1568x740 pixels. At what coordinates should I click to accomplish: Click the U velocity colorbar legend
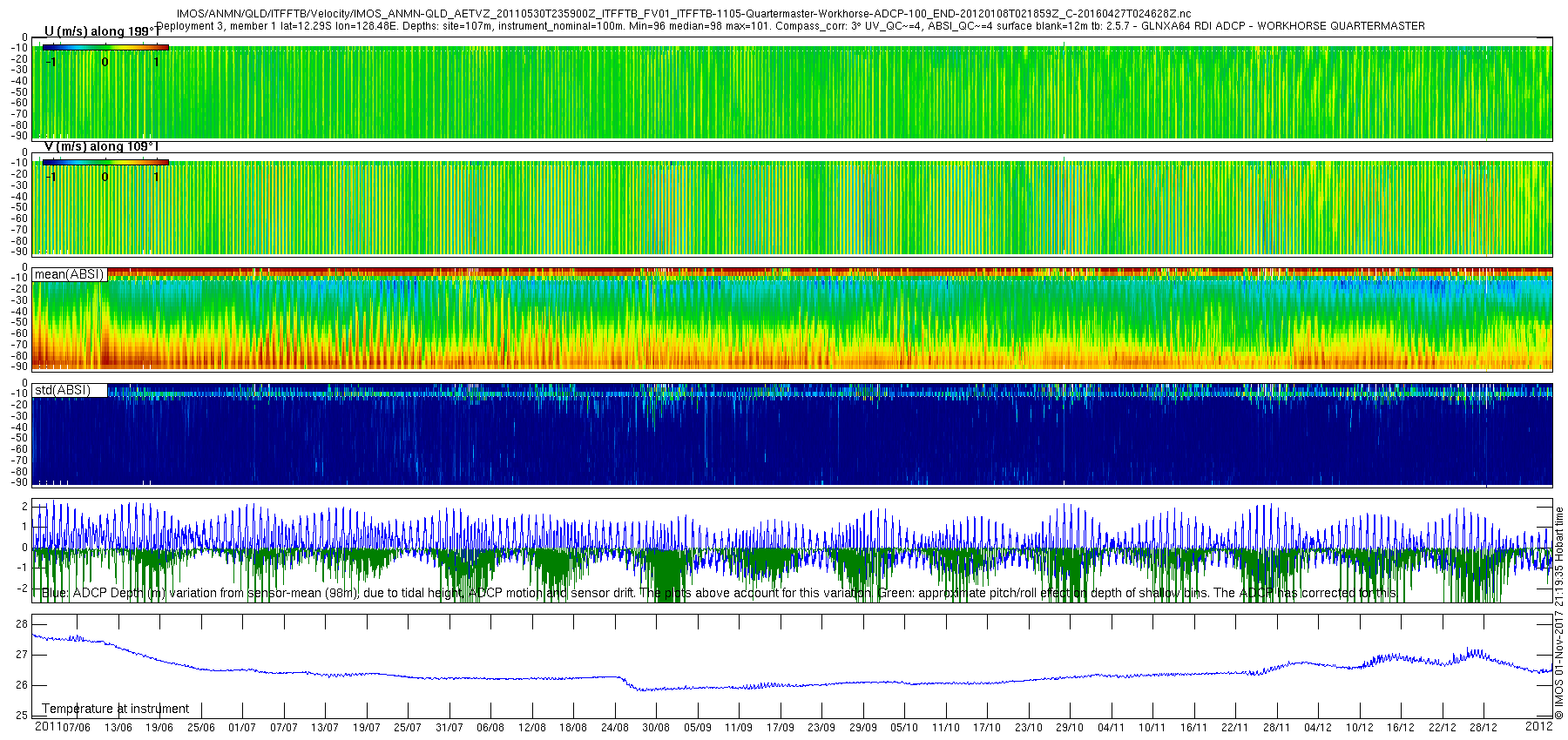[105, 47]
